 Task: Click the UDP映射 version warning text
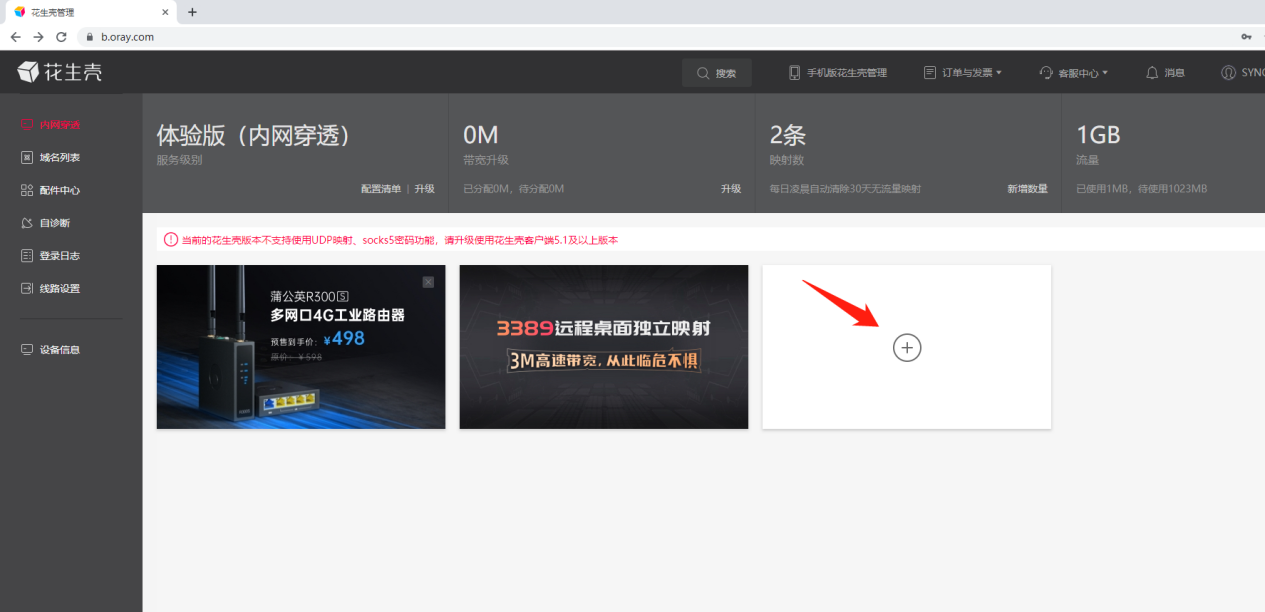400,240
